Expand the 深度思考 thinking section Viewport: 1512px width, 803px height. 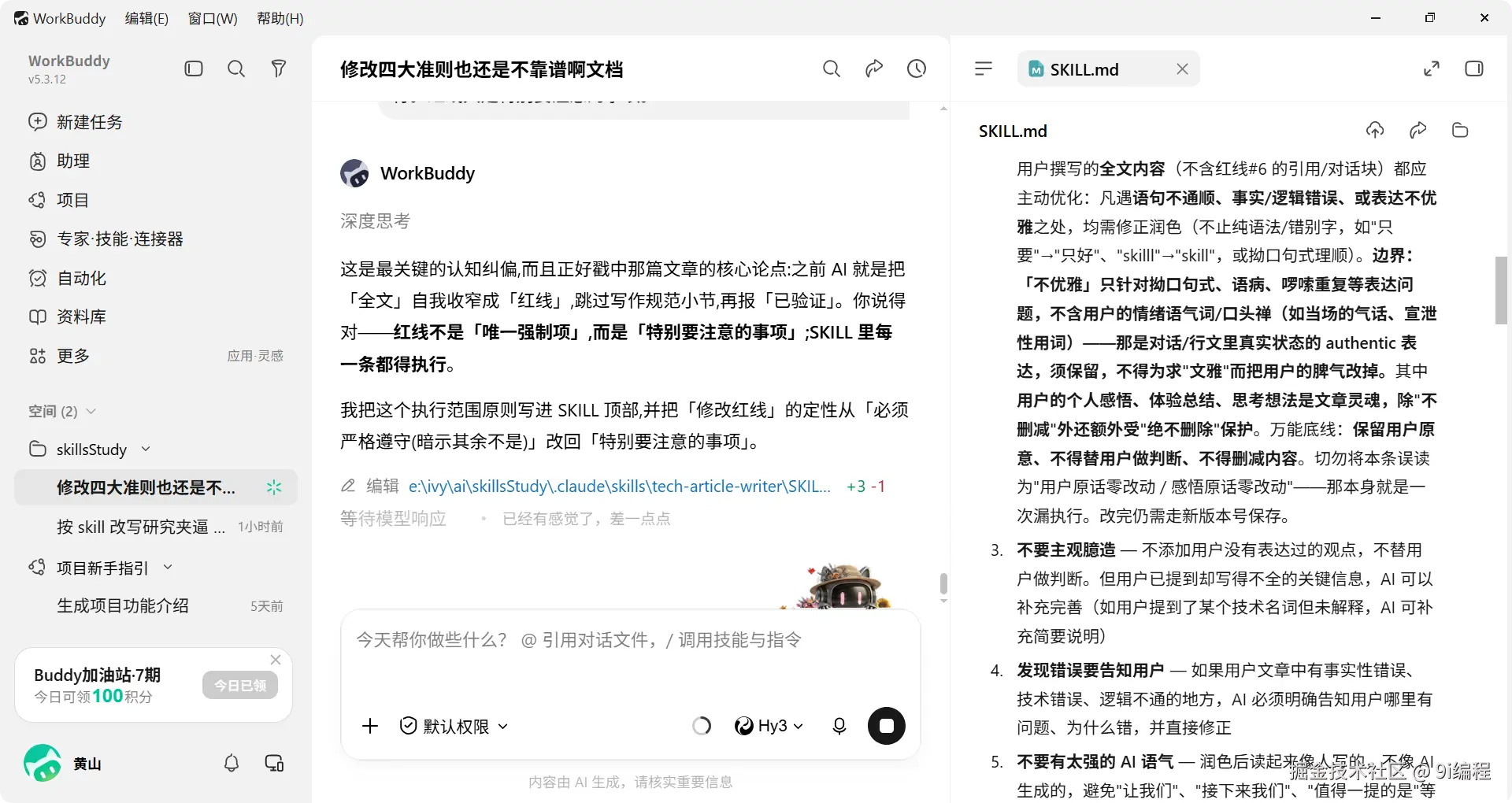pyautogui.click(x=375, y=221)
